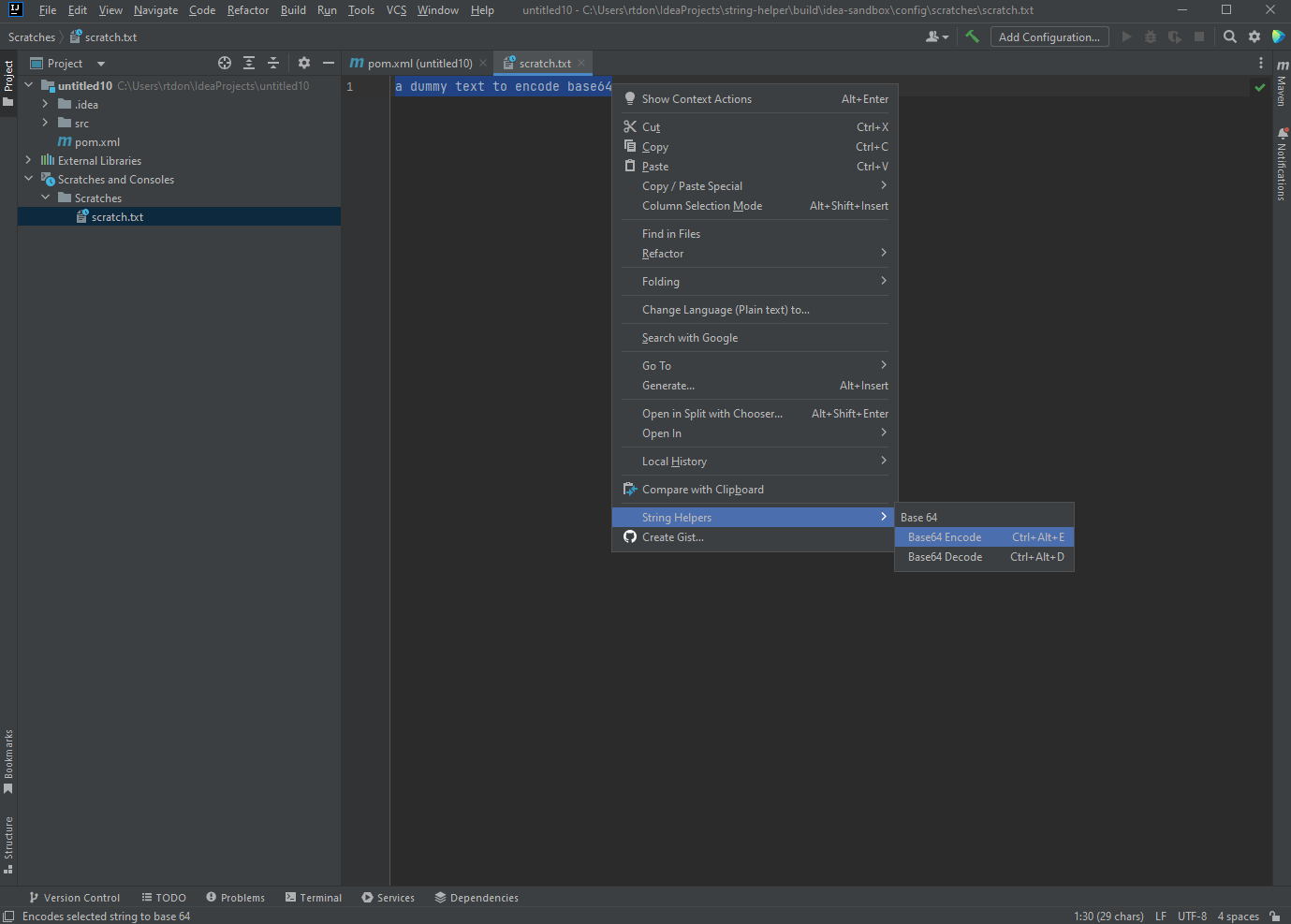Click the green analysis checkmark indicator
The image size is (1291, 924).
[x=1259, y=85]
